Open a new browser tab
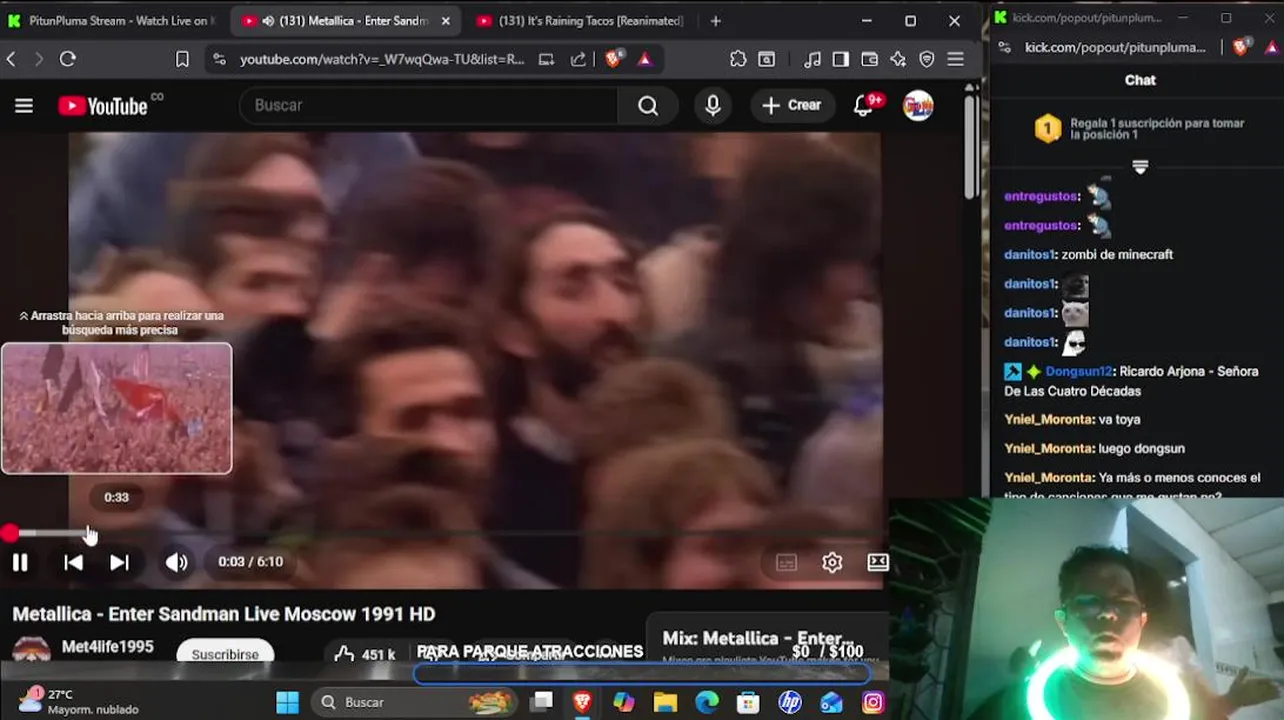 coord(715,21)
